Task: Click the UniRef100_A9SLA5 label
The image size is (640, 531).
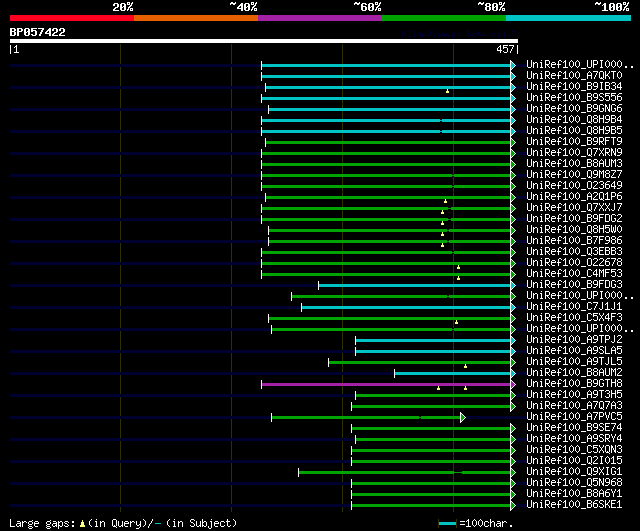Action: [574, 351]
